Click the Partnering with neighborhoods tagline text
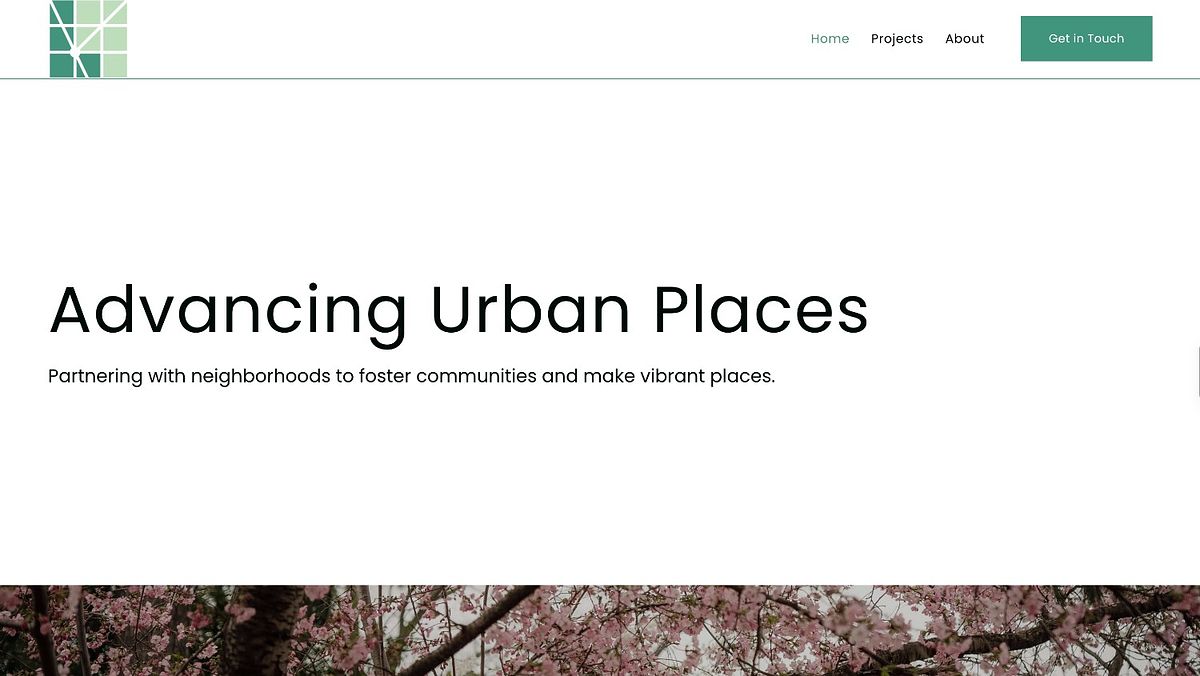The image size is (1200, 676). [x=412, y=377]
